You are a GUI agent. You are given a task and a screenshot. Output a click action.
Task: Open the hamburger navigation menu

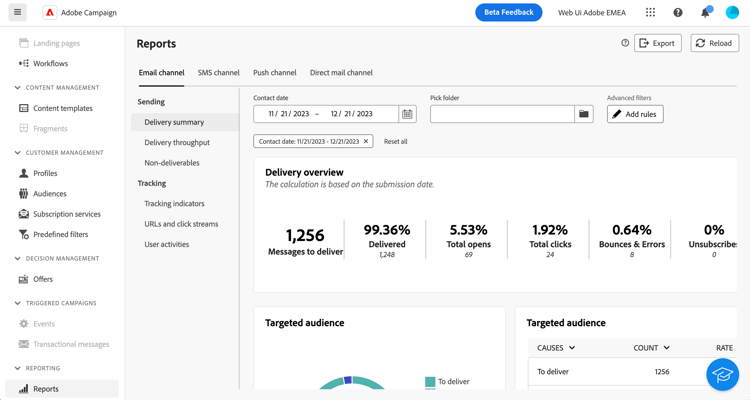coord(18,13)
